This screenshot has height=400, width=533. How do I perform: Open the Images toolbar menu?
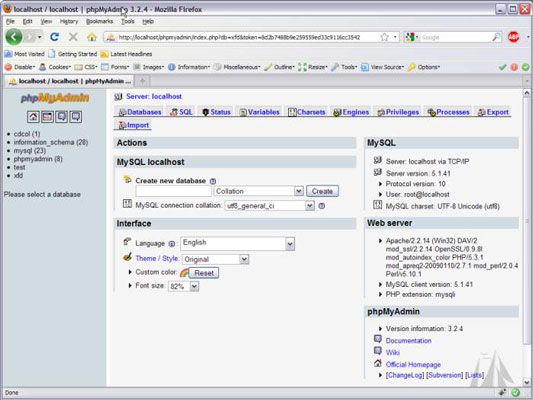coord(149,67)
